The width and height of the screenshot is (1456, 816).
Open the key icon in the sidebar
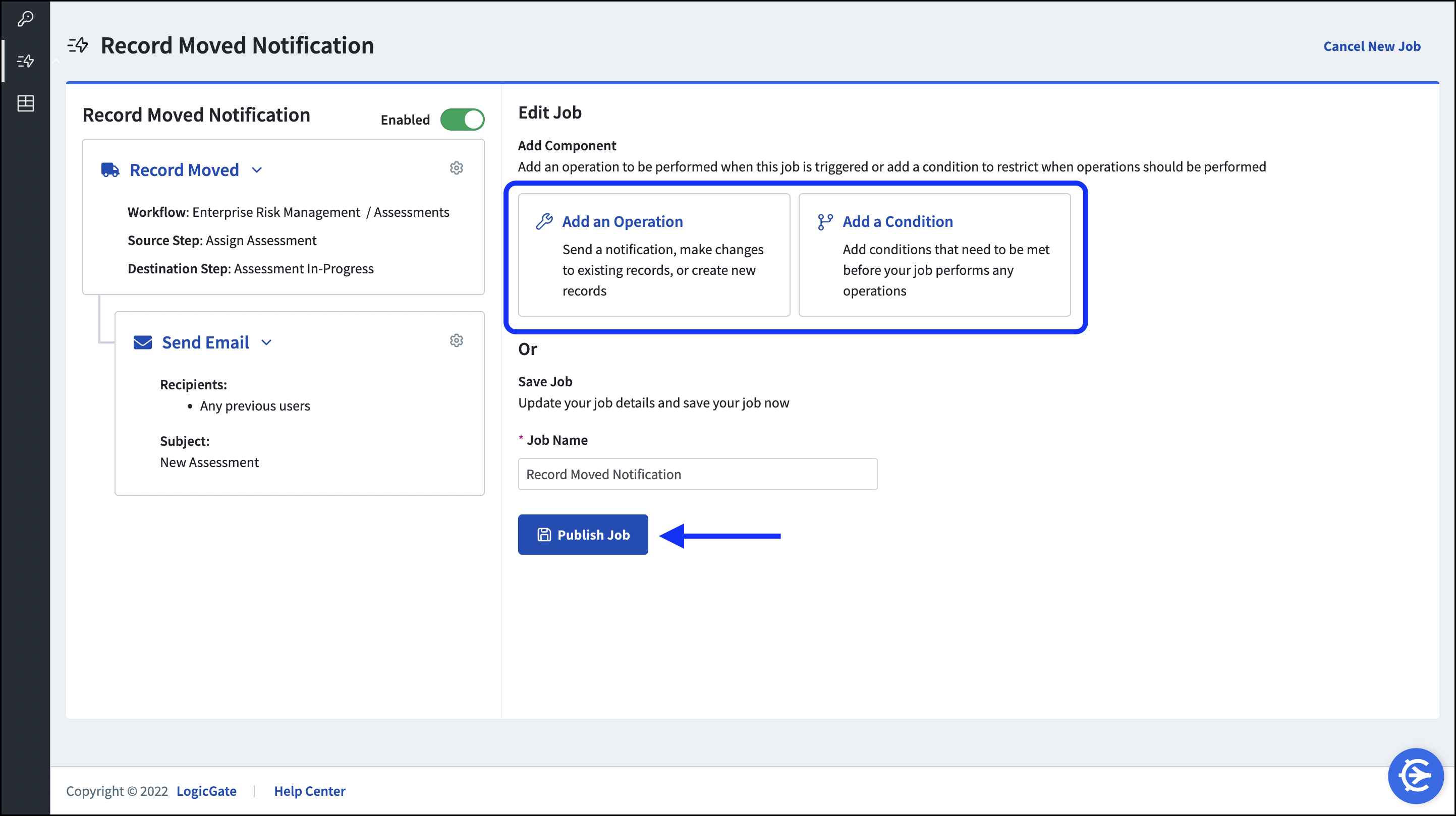[x=25, y=19]
